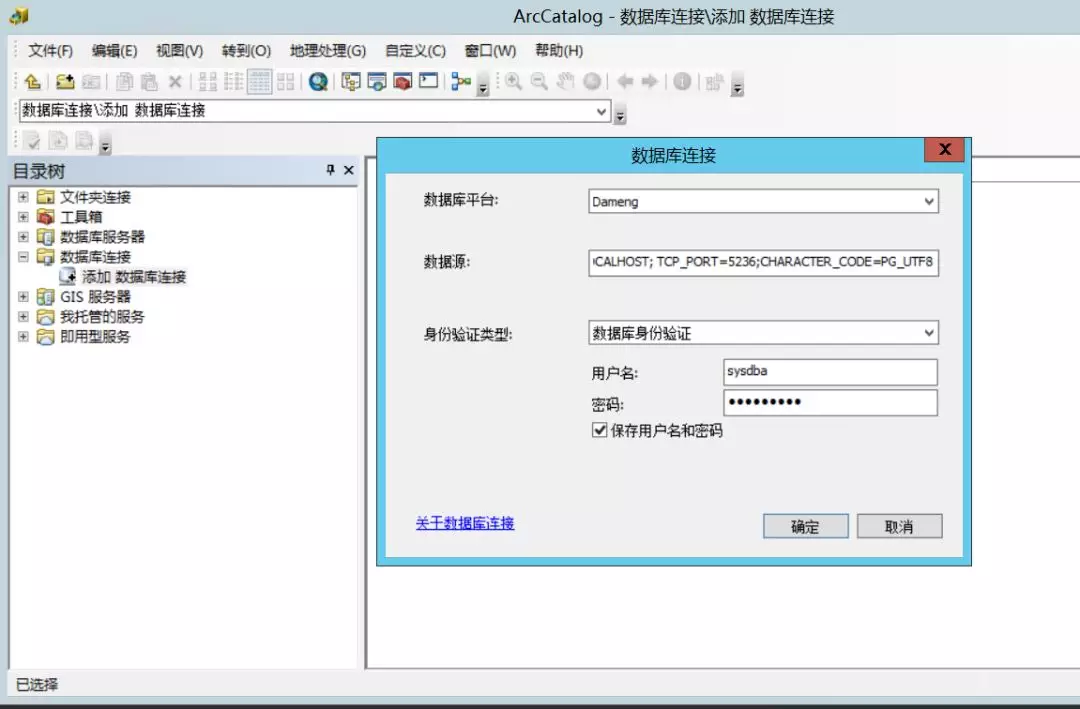This screenshot has height=709, width=1080.
Task: Select the Connect To Folder toolbar icon
Action: coord(61,82)
